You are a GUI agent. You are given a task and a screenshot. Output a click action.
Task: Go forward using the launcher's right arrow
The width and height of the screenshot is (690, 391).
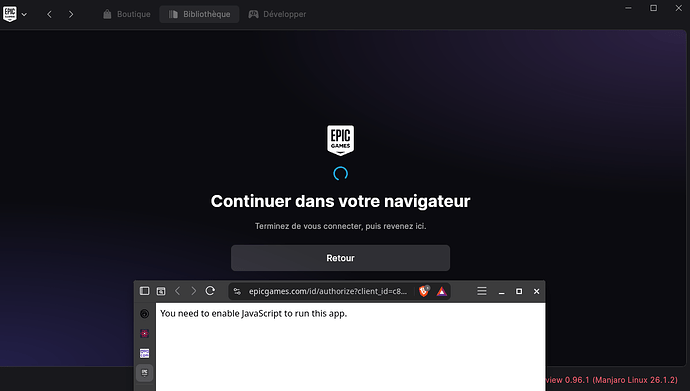pos(71,15)
